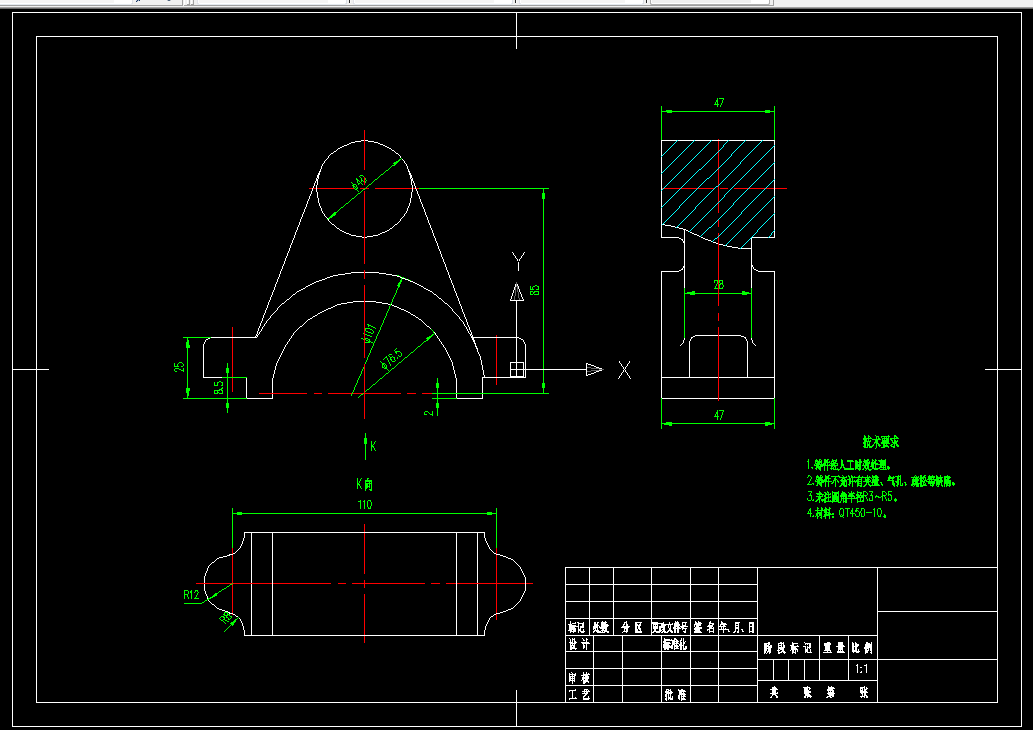This screenshot has width=1033, height=730.
Task: Select the K view arrow label
Action: point(373,446)
